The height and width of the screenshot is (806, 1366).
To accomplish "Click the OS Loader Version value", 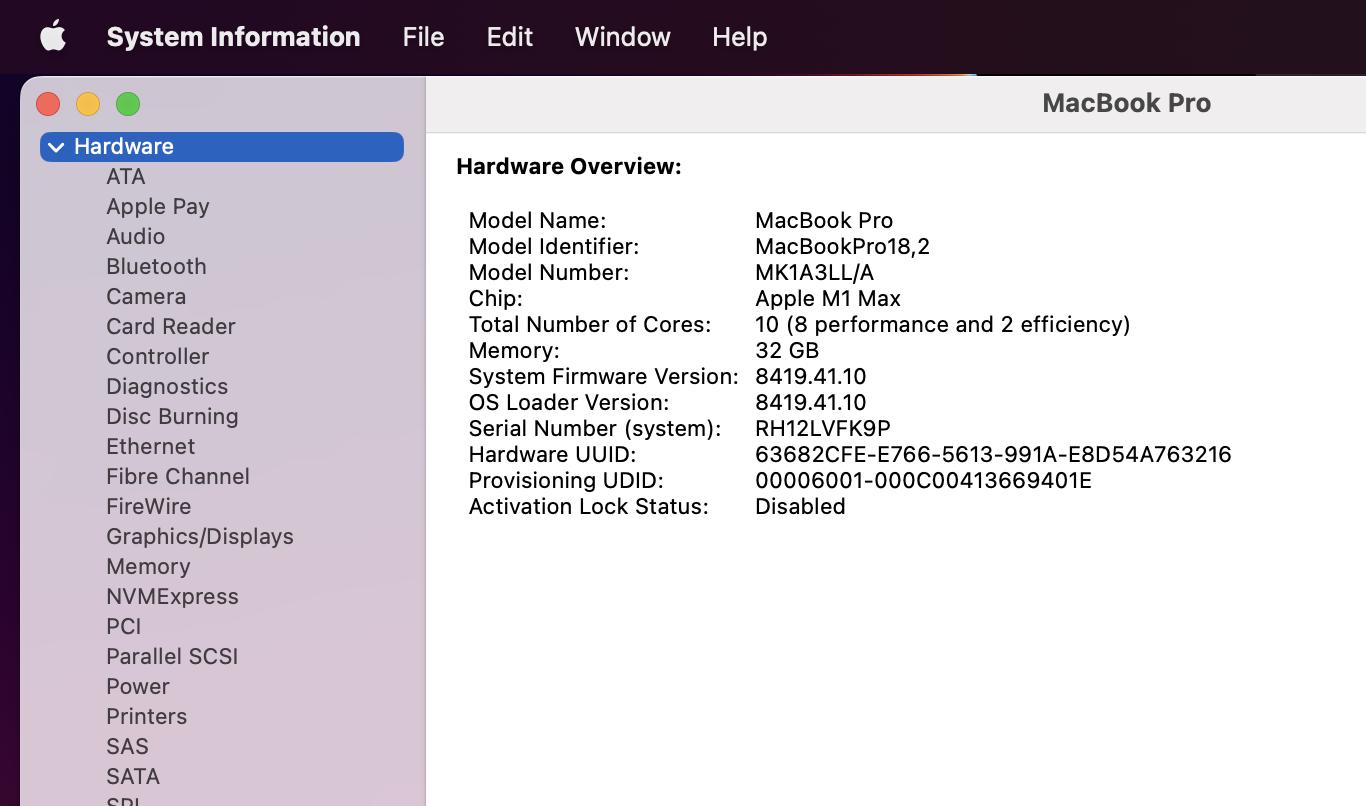I will 811,402.
